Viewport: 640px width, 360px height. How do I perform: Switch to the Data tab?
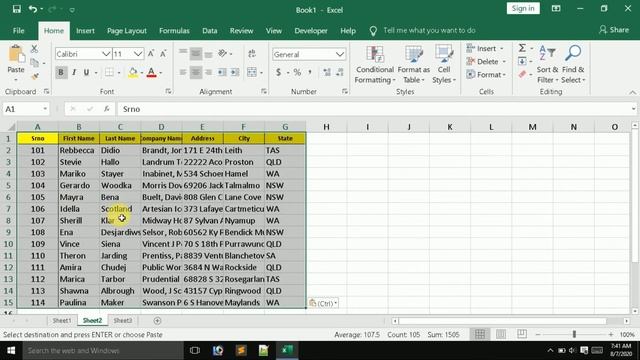pyautogui.click(x=209, y=31)
